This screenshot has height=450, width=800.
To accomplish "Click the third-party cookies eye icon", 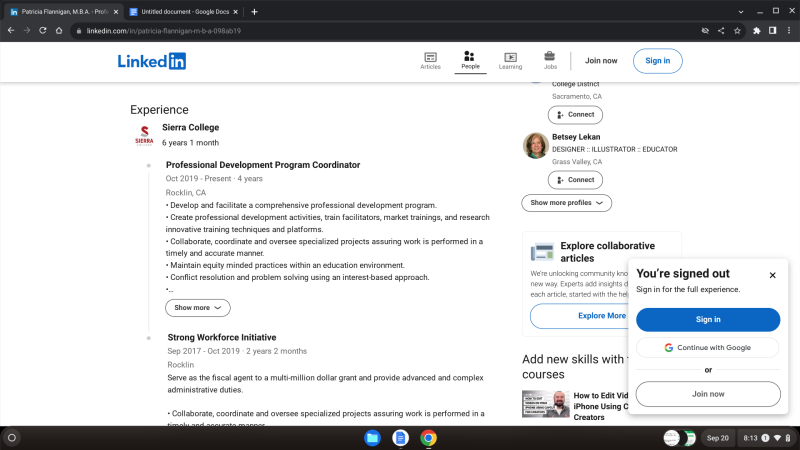I will [705, 31].
